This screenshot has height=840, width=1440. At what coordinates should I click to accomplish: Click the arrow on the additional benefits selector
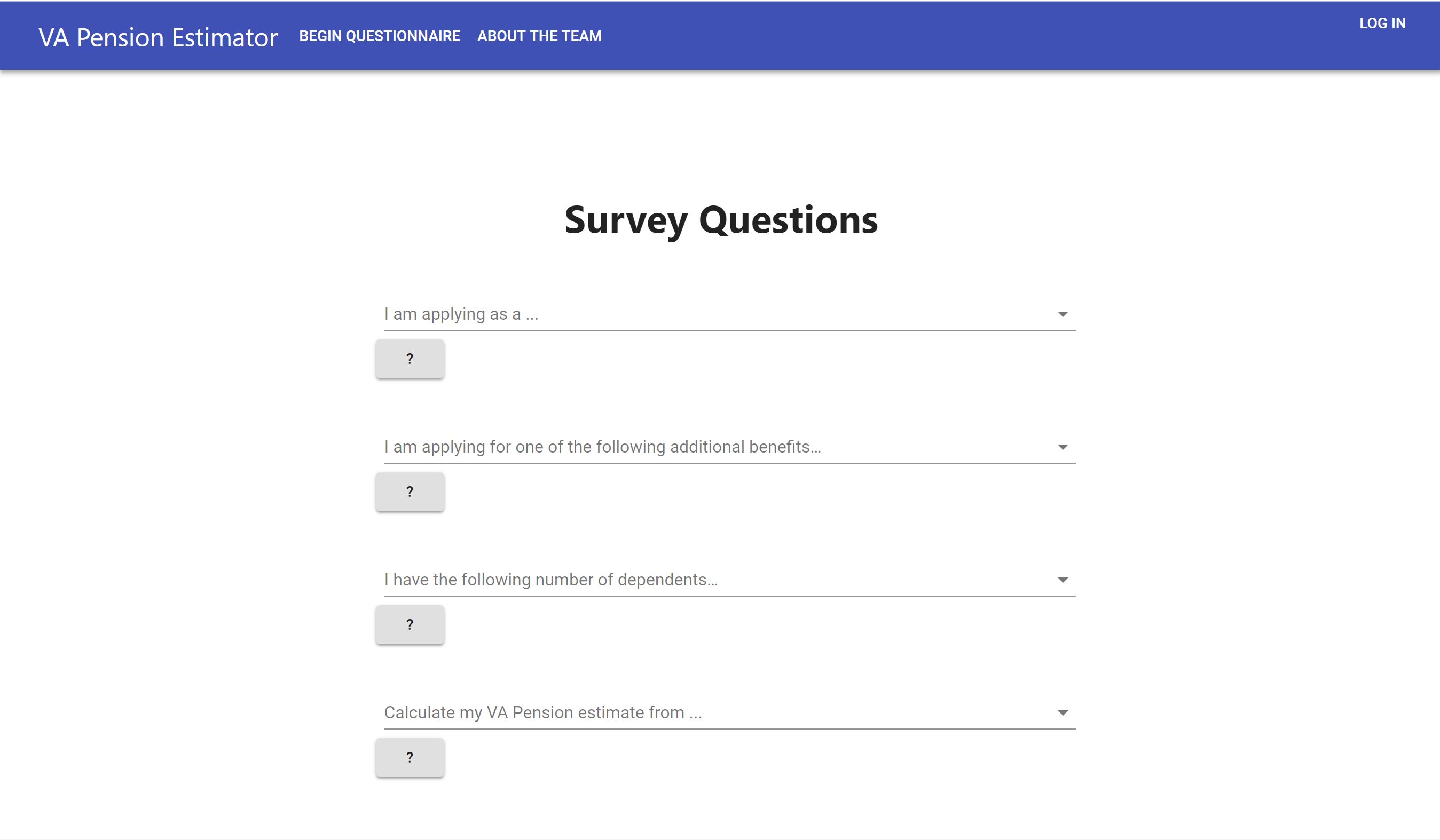click(x=1062, y=447)
